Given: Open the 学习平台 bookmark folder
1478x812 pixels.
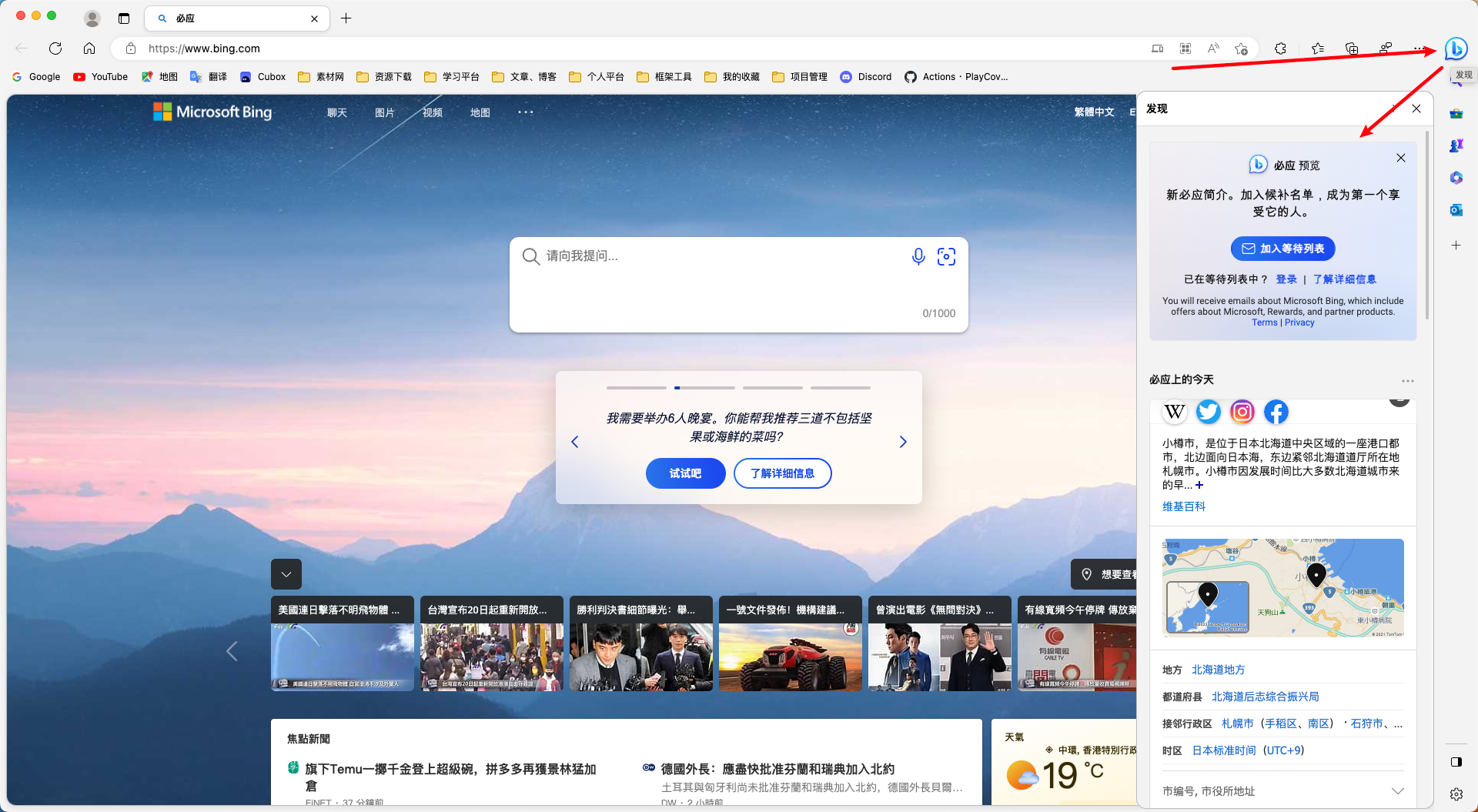Looking at the screenshot, I should (452, 77).
